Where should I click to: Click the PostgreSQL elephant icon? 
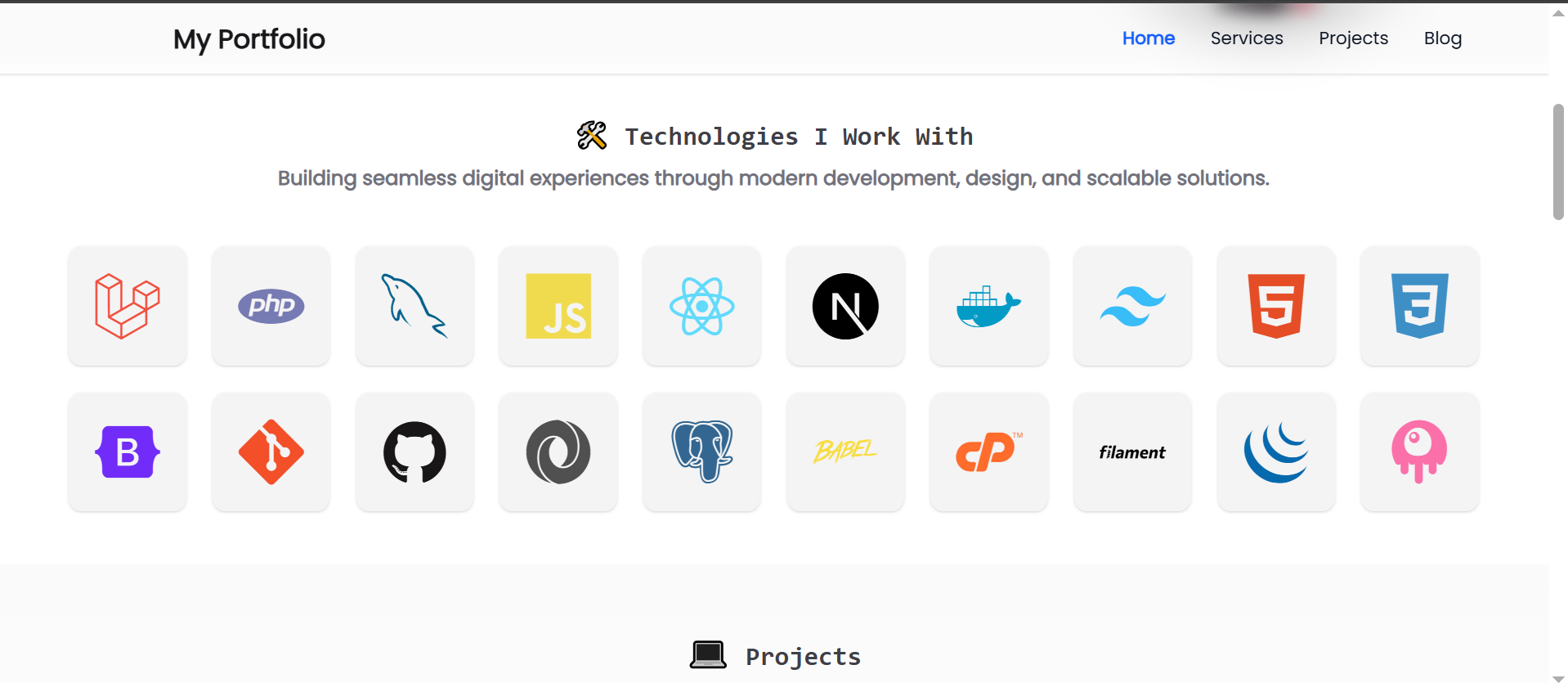[x=702, y=452]
